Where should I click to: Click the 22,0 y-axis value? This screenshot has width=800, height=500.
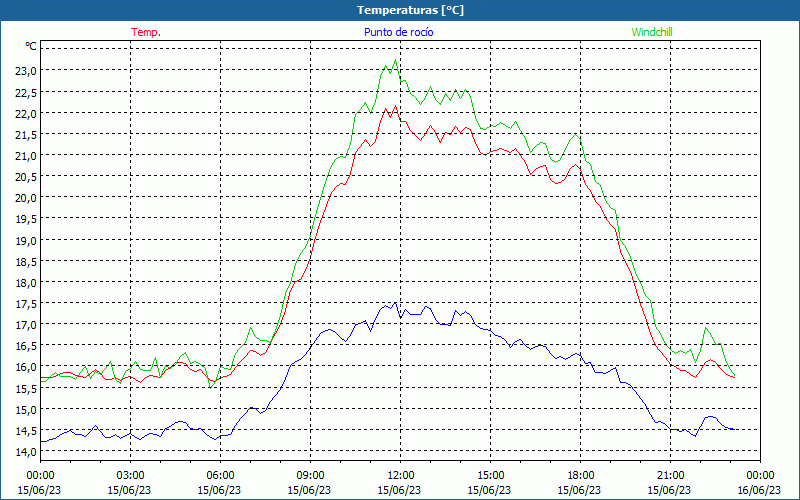26,113
